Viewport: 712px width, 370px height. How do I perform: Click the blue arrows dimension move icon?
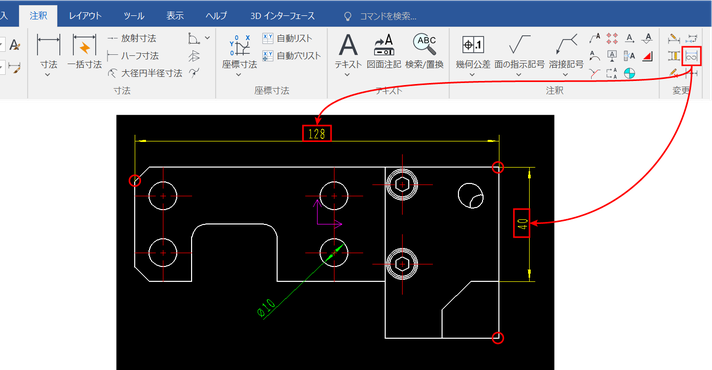(692, 39)
